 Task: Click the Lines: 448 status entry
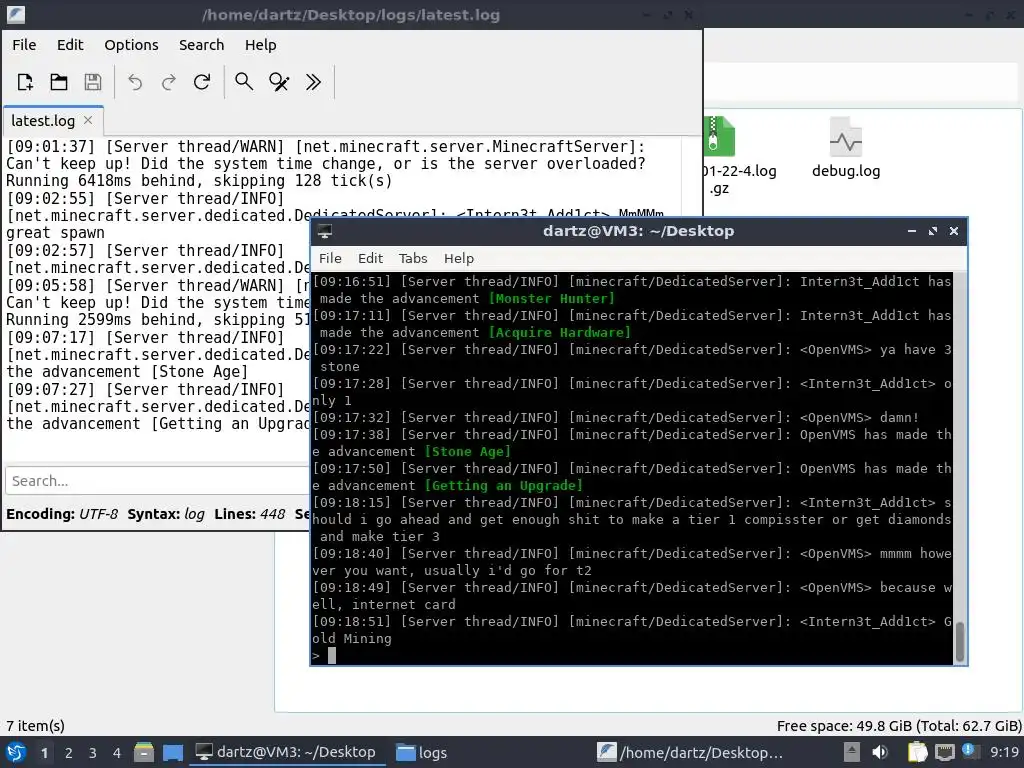[x=249, y=514]
